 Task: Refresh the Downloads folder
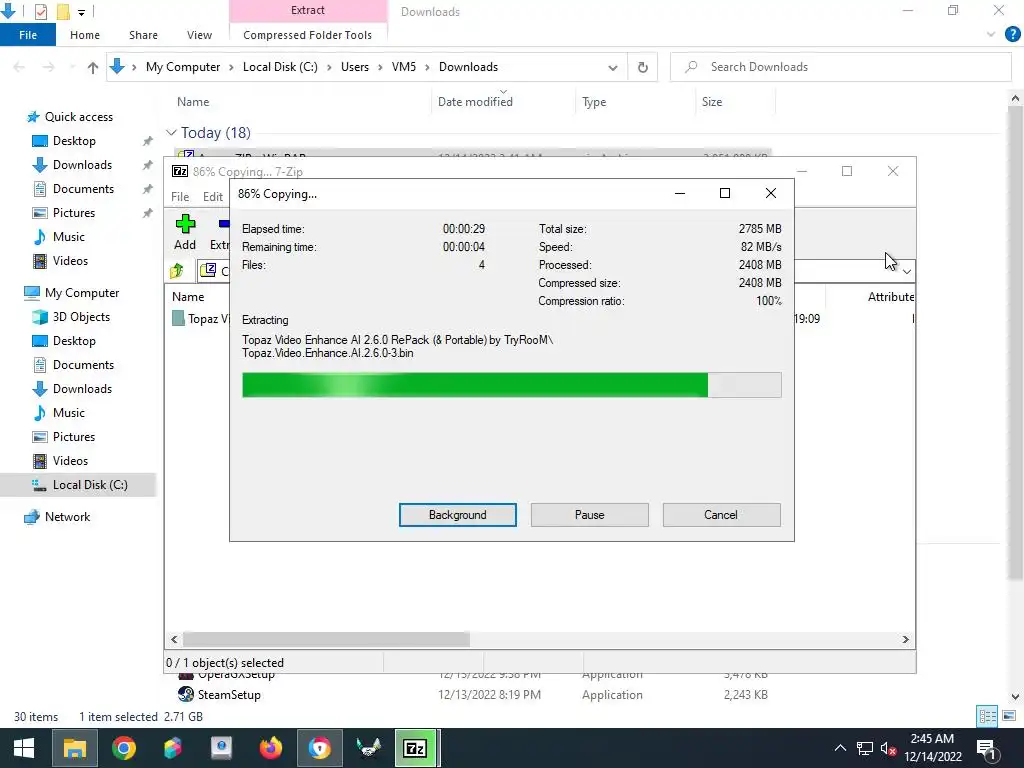click(x=643, y=67)
